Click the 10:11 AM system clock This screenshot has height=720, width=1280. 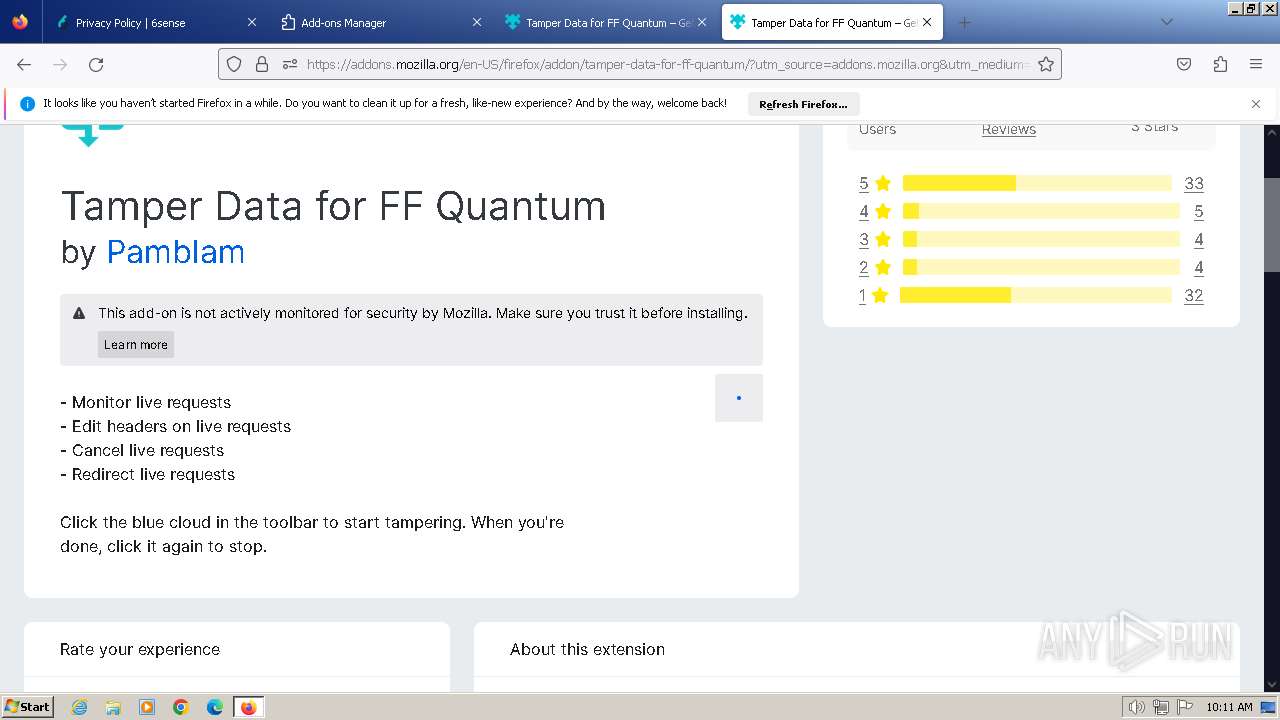tap(1229, 707)
